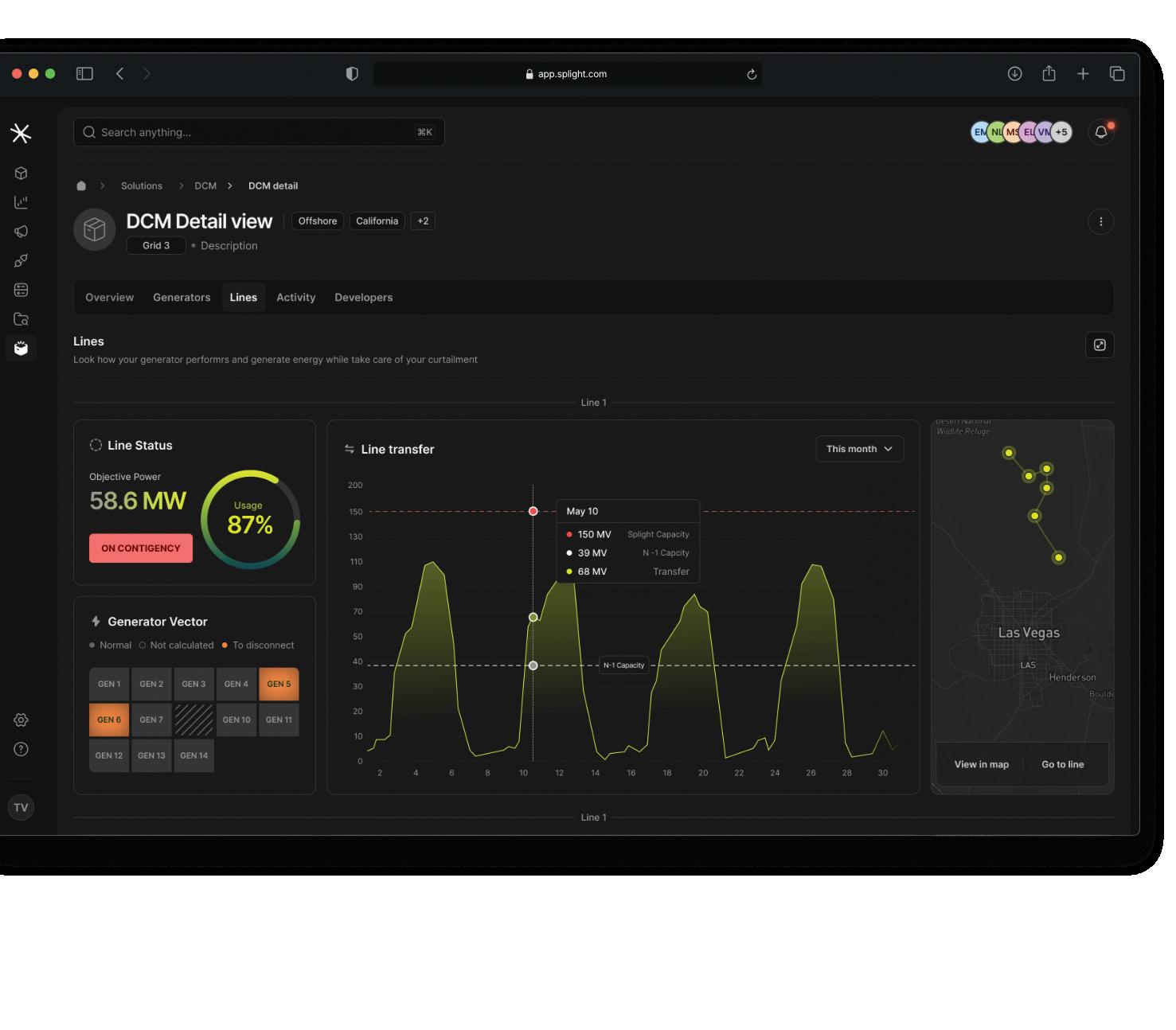Toggle the GEN 6 generator tile

109,720
